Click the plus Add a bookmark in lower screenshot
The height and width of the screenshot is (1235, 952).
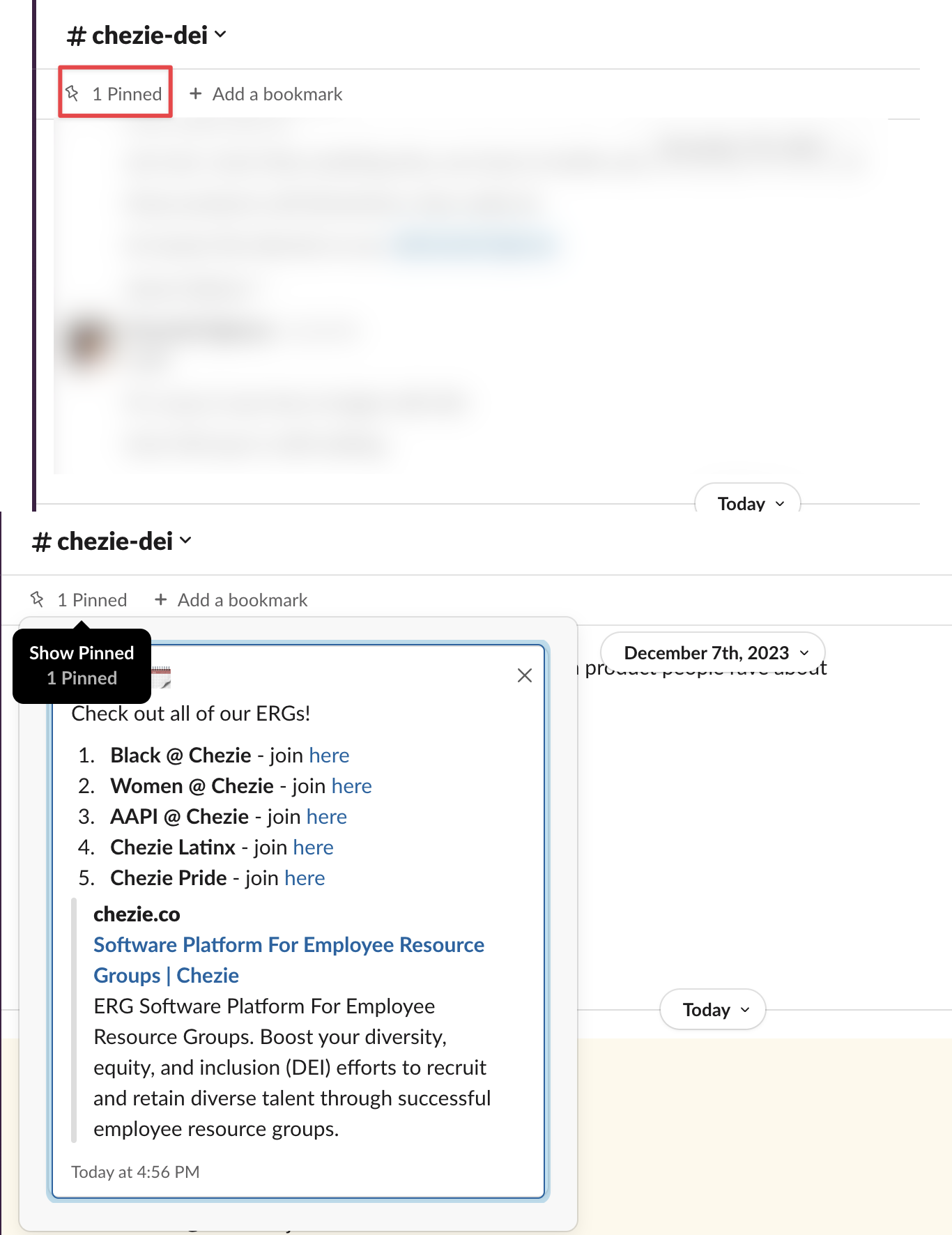(x=231, y=600)
